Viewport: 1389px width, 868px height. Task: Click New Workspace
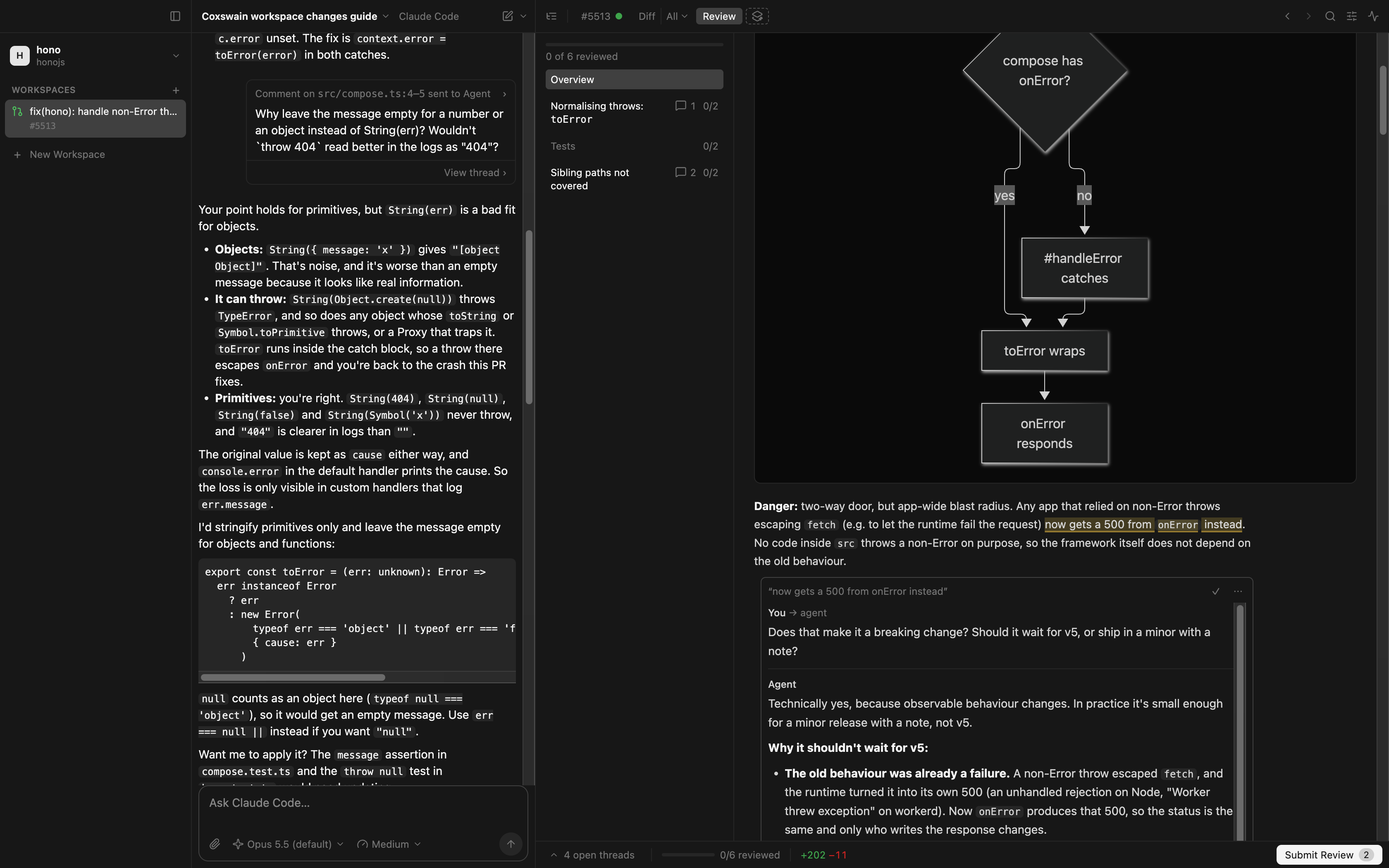pos(60,155)
